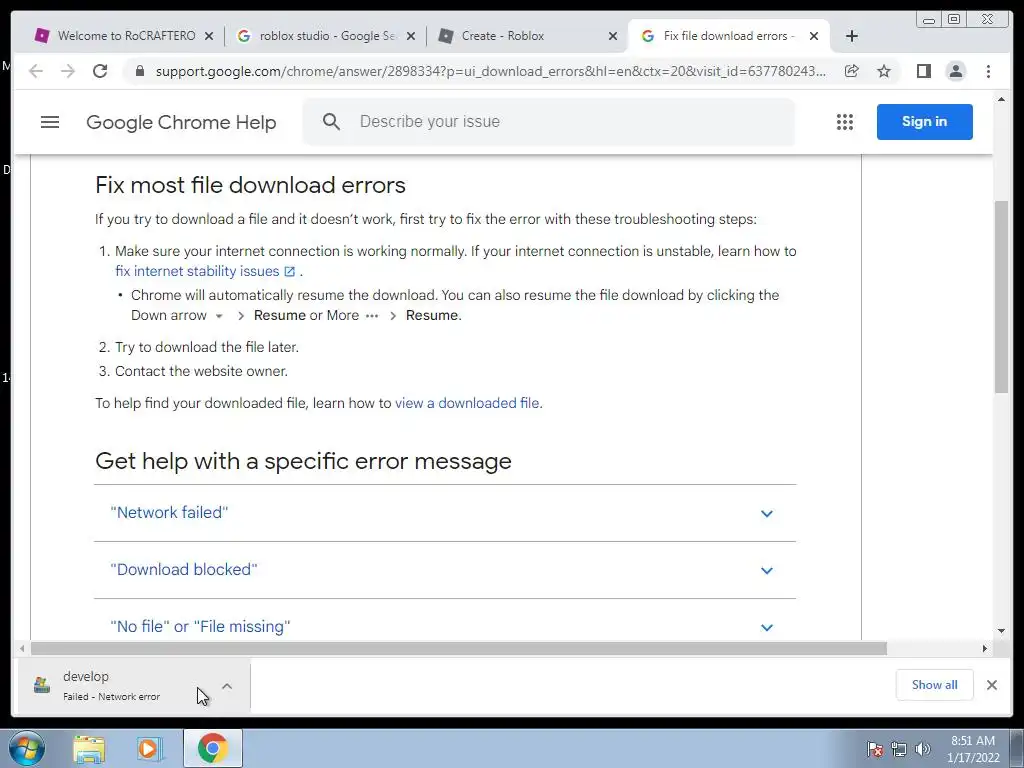Close the roblox studio Google Search tab

(x=411, y=36)
